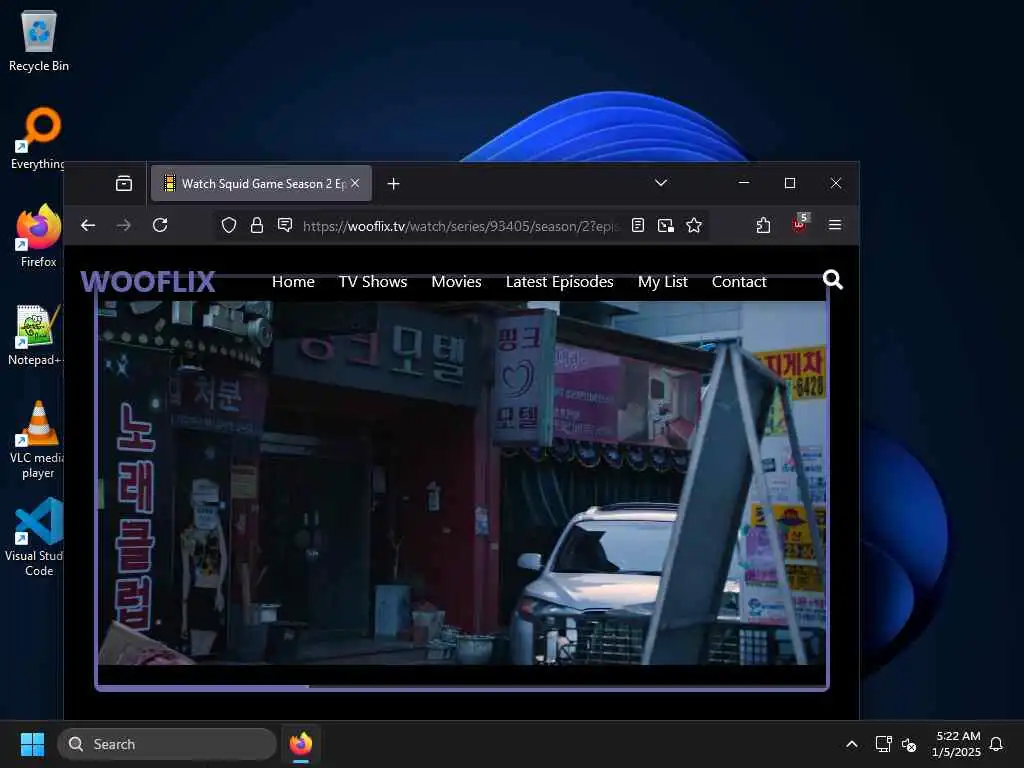Open the clock showing 5:22 AM
Viewport: 1024px width, 768px height.
(957, 744)
